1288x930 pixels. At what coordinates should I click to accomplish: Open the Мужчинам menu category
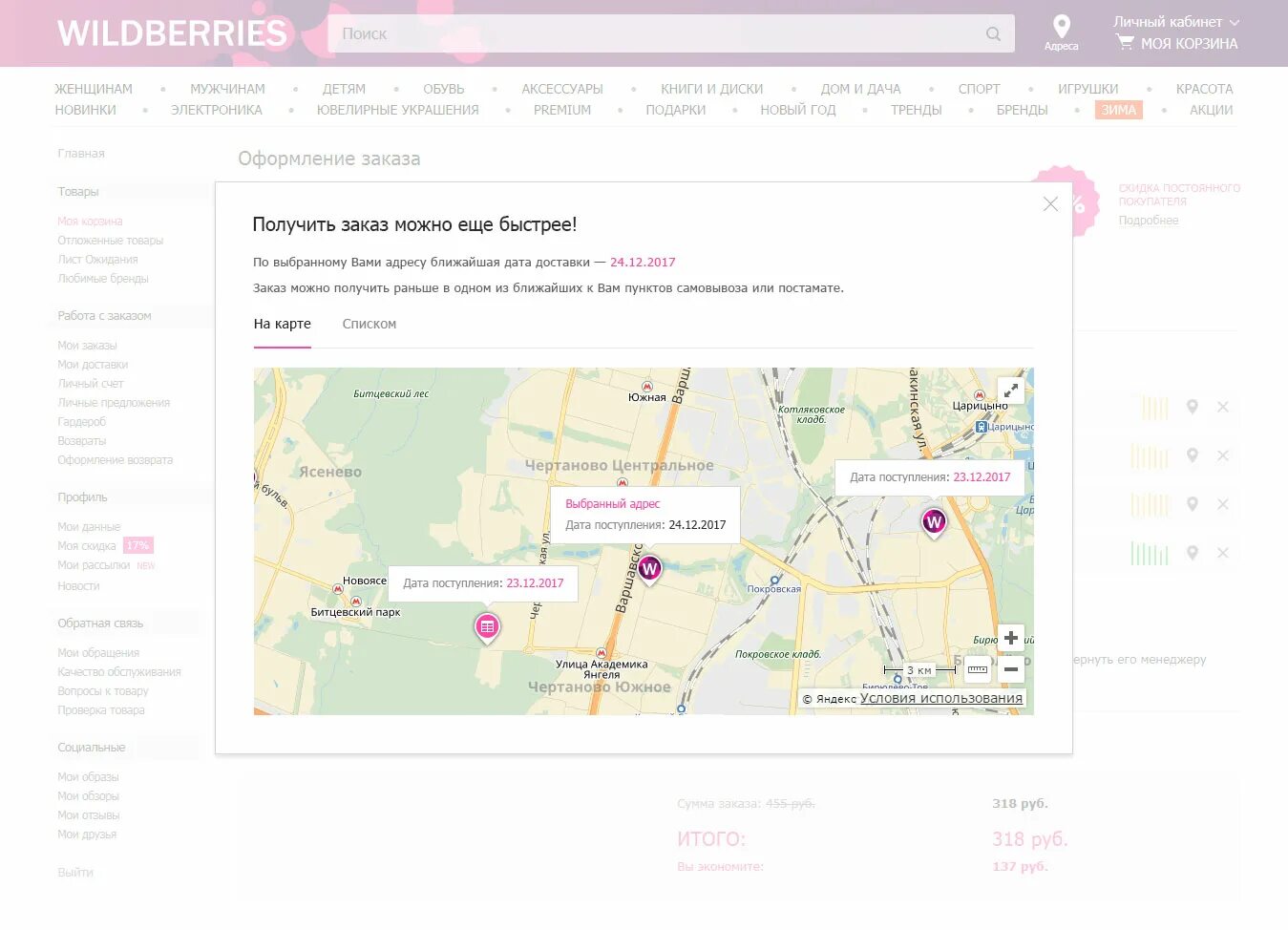(x=227, y=89)
